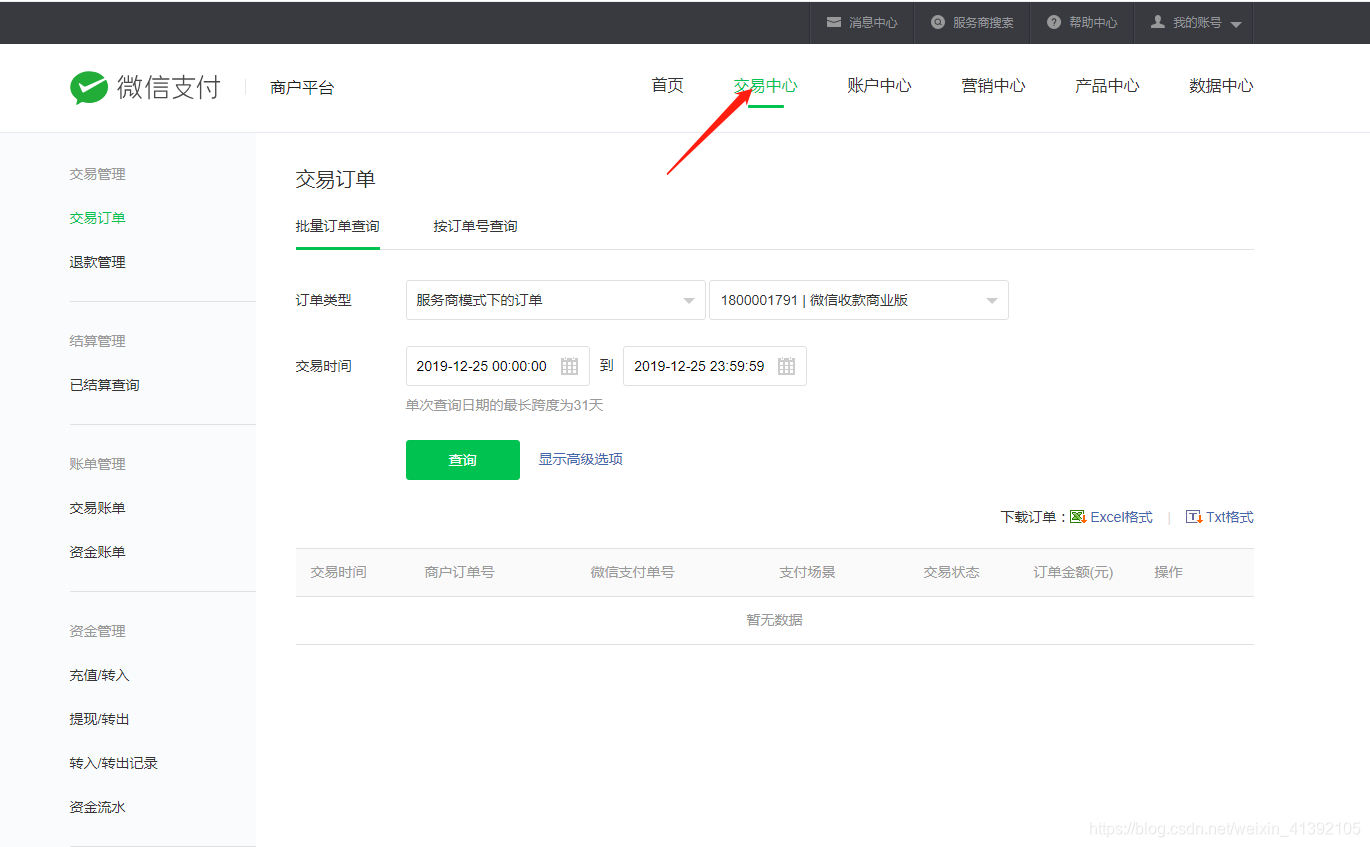Open 显示高级选项 advanced options link

click(x=580, y=459)
